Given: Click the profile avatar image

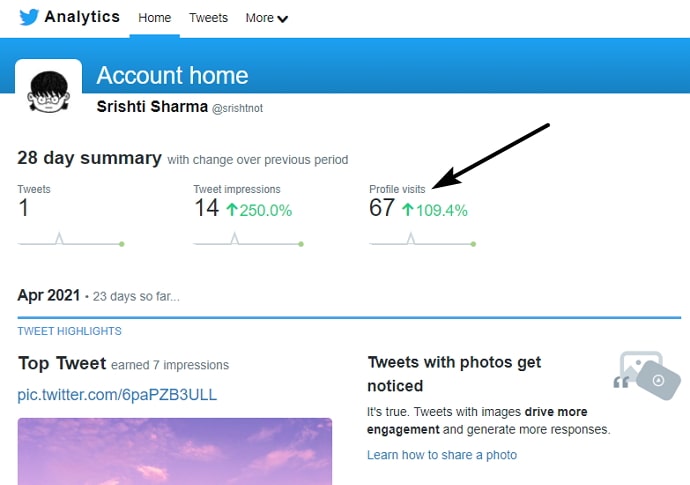Looking at the screenshot, I should [48, 92].
